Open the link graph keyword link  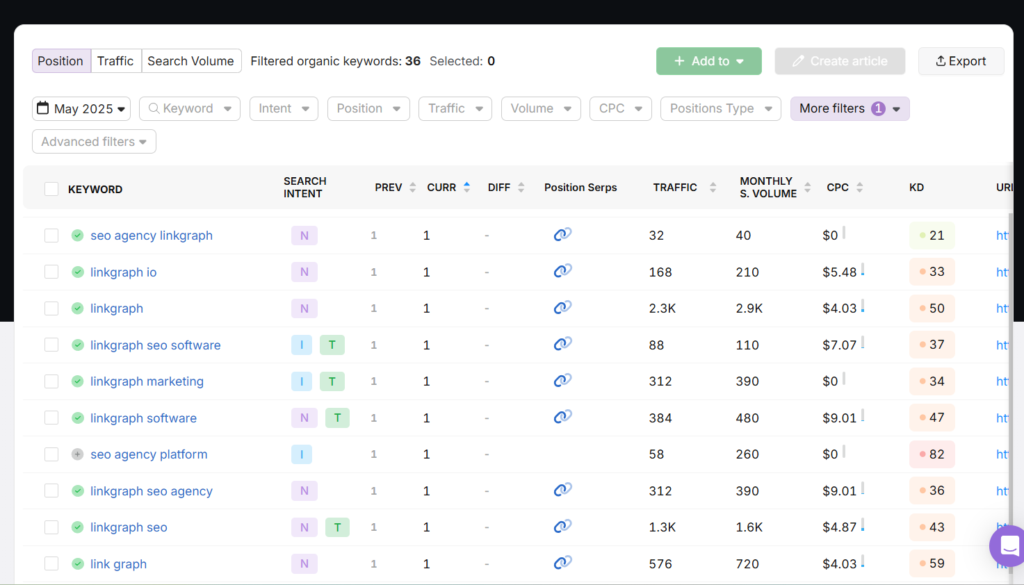click(118, 563)
